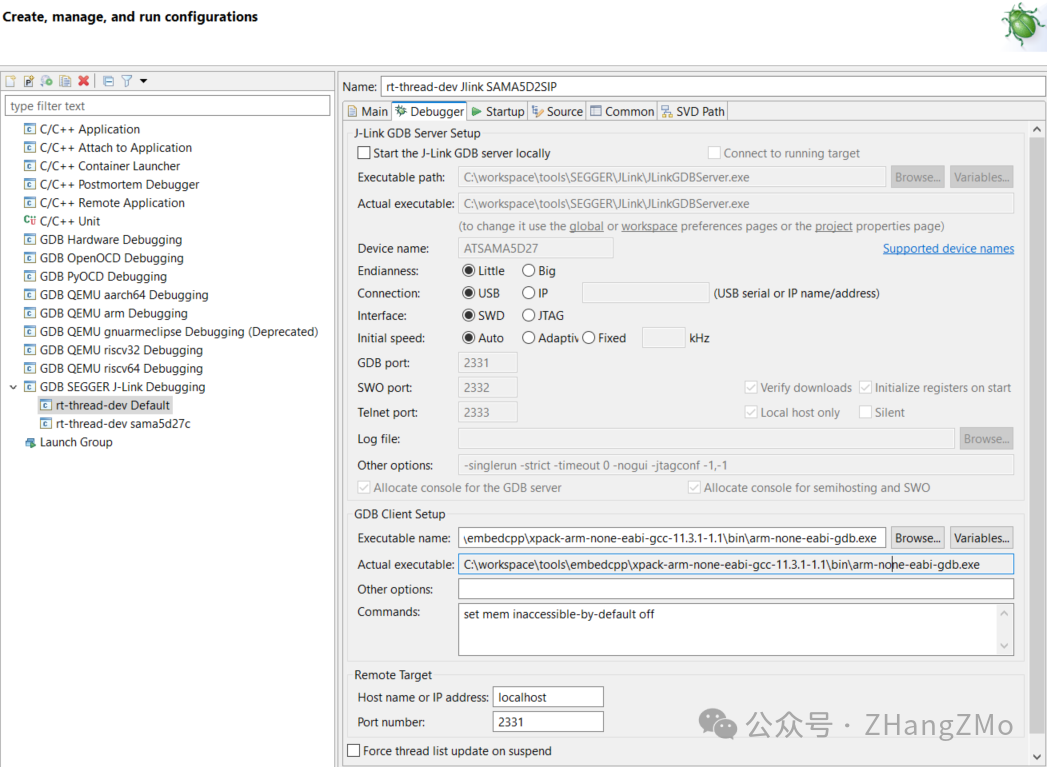Duplicate the selected launch configuration
The height and width of the screenshot is (767, 1047).
point(65,81)
